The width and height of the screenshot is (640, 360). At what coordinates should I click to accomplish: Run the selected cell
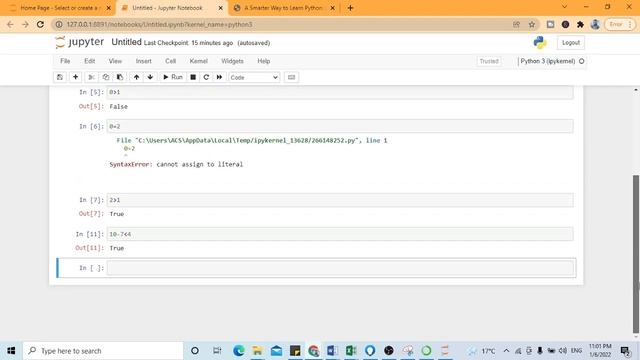point(173,77)
